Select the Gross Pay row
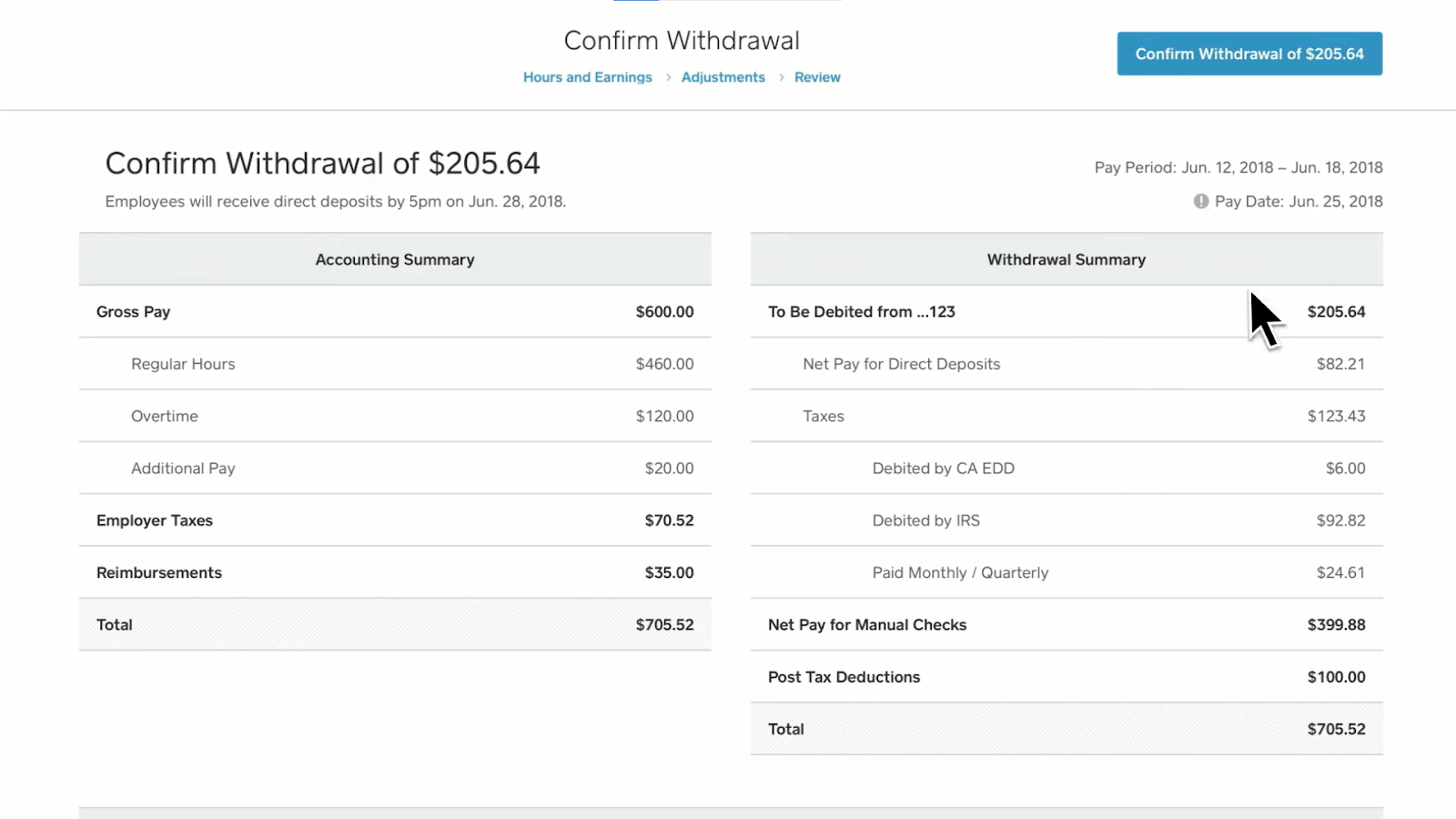 pyautogui.click(x=394, y=311)
